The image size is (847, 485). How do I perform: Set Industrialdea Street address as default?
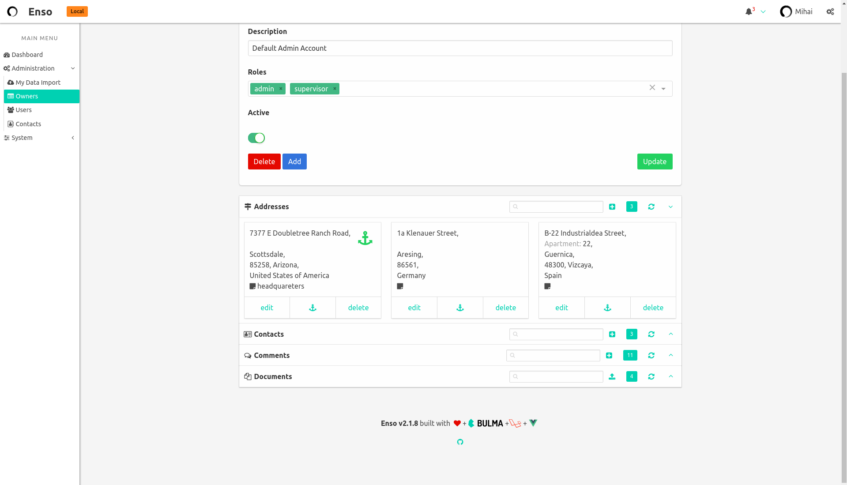[608, 308]
